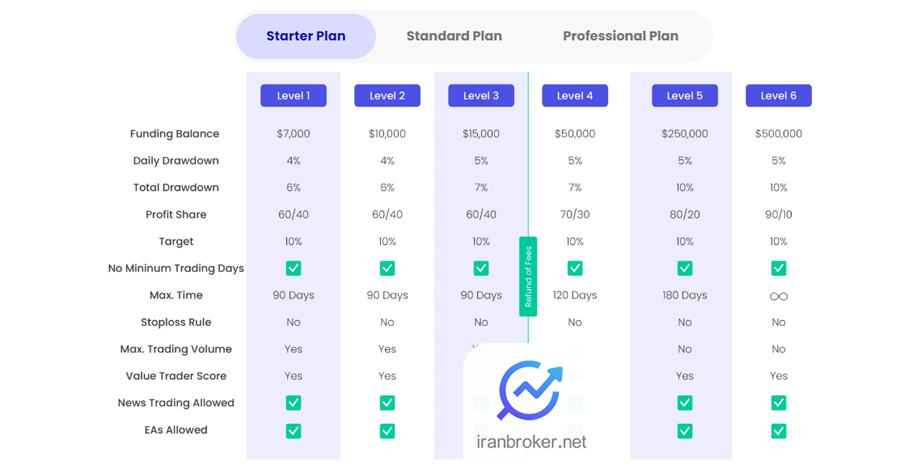Screen dimensions: 900x471
Task: Click Level 4 No Minimum Trading Days checkmark
Action: tap(575, 268)
